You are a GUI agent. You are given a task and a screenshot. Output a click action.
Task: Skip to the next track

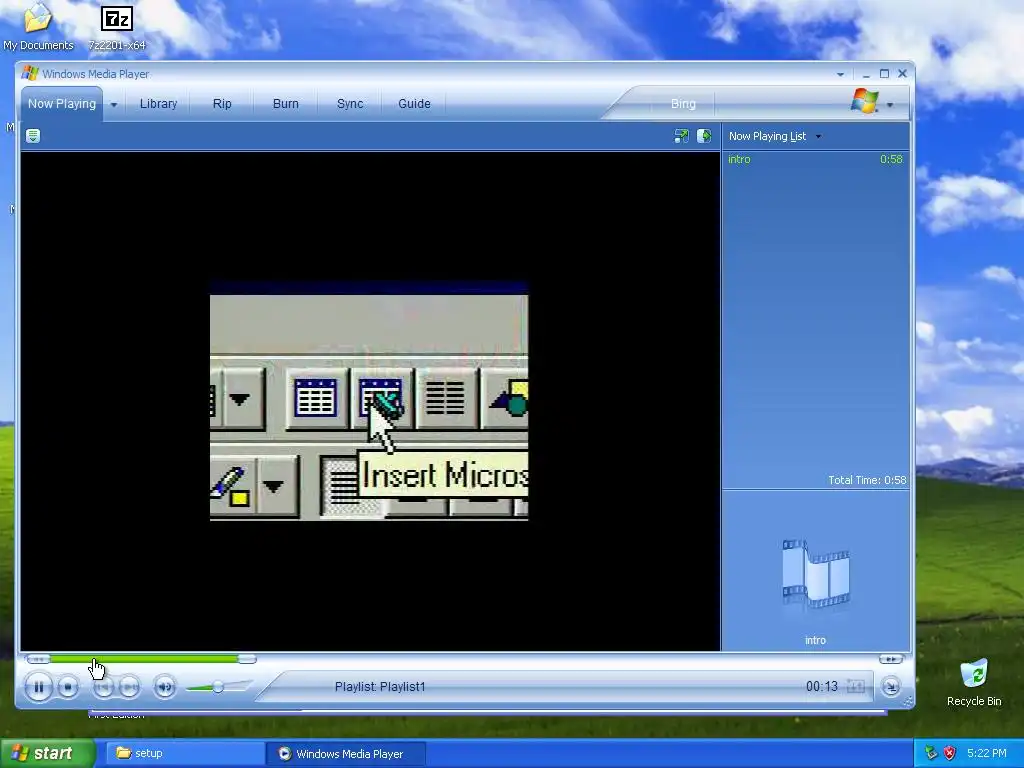129,687
